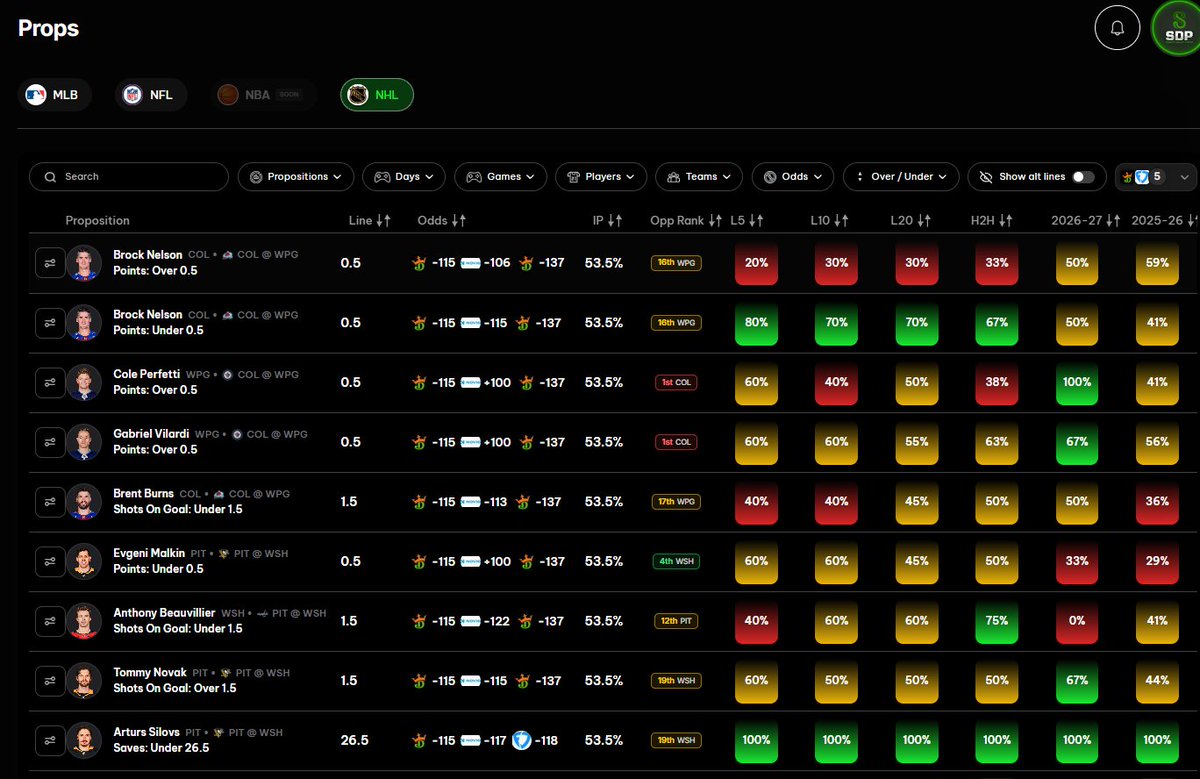
Task: Open the Odds filter dropdown
Action: coord(793,176)
